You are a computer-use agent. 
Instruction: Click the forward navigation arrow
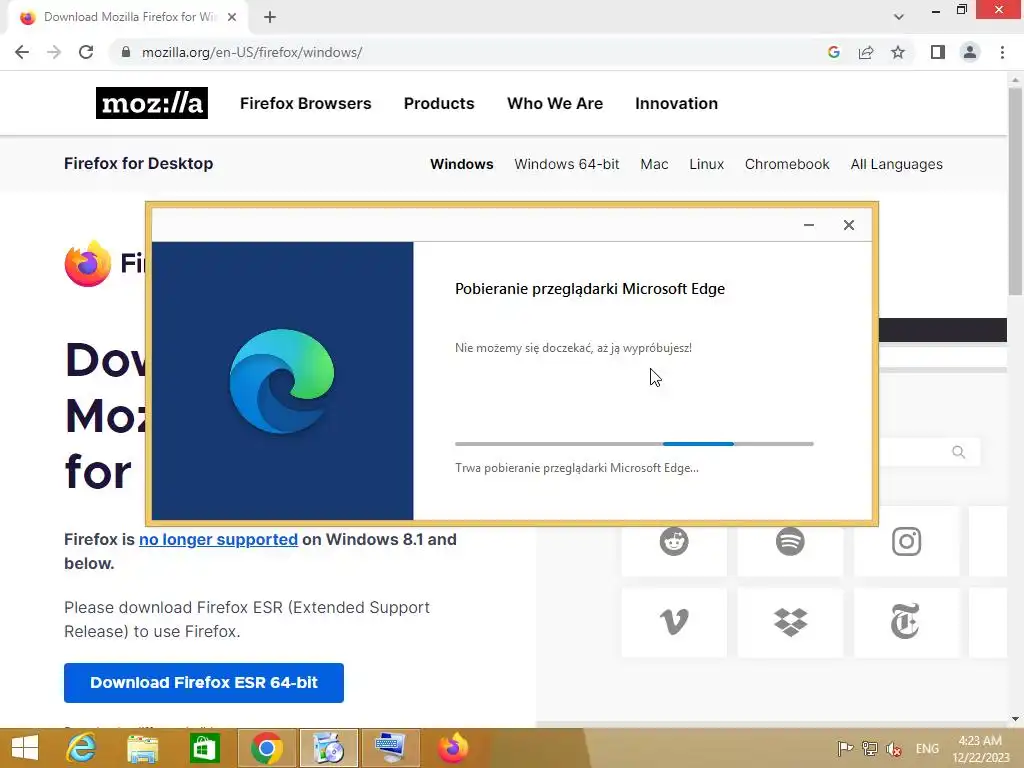tap(54, 52)
